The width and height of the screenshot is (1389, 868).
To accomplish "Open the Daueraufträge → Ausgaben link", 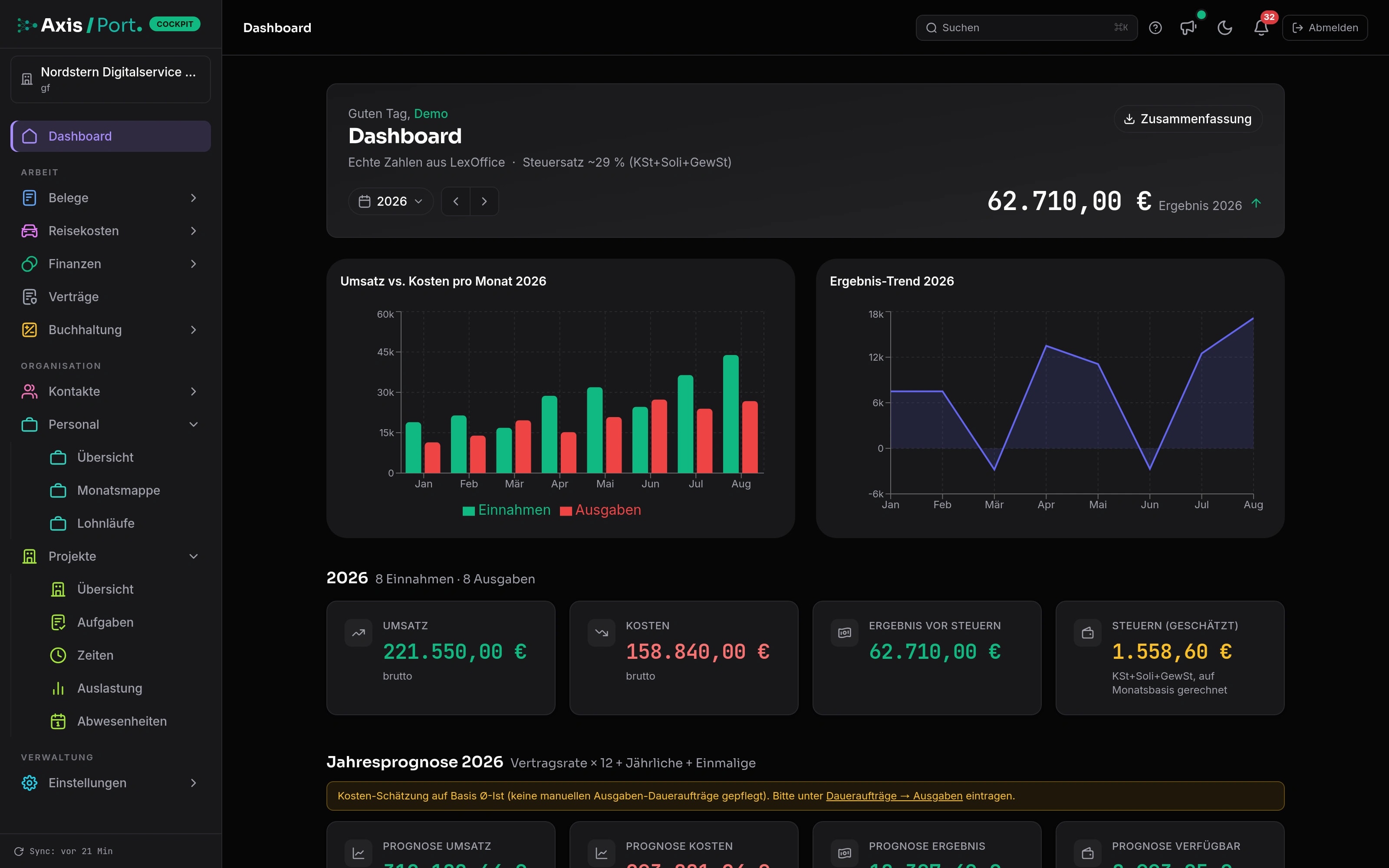I will (894, 796).
